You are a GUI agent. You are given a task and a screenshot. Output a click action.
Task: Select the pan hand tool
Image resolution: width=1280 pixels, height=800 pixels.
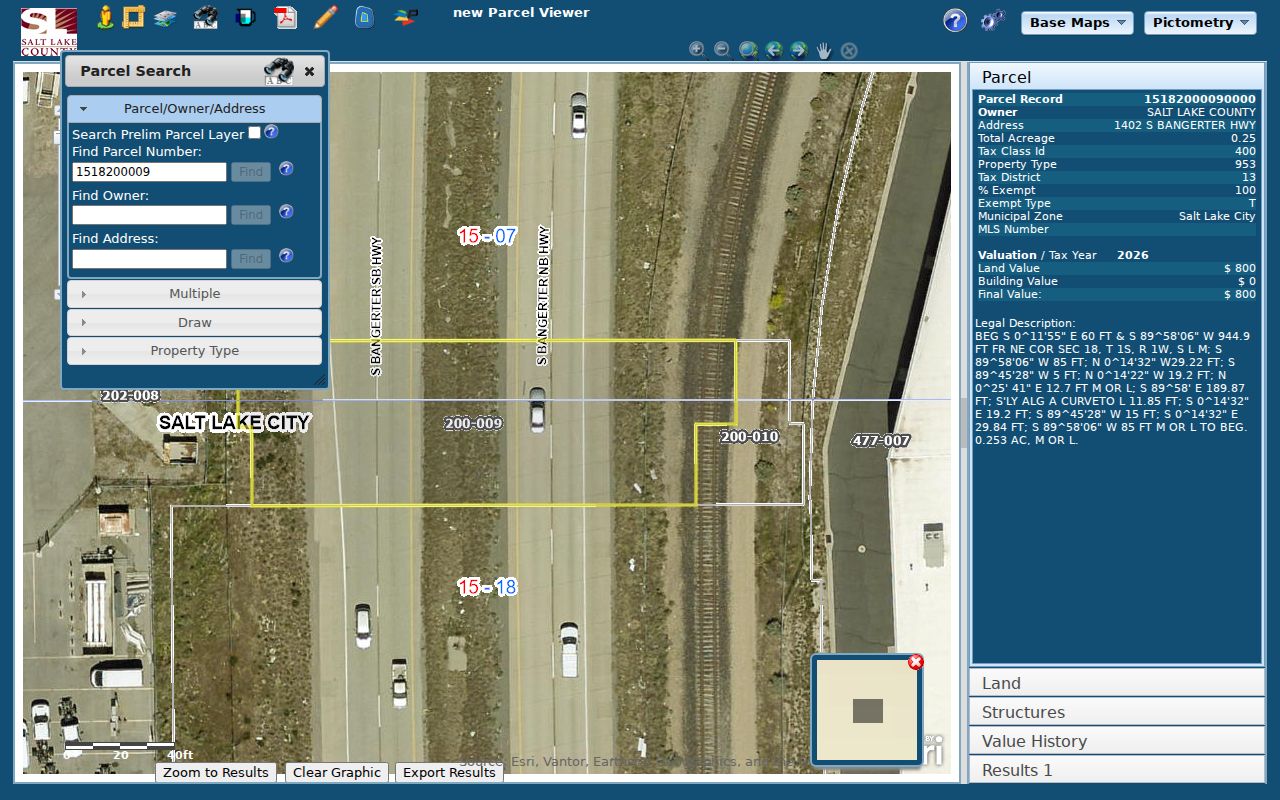click(x=824, y=49)
